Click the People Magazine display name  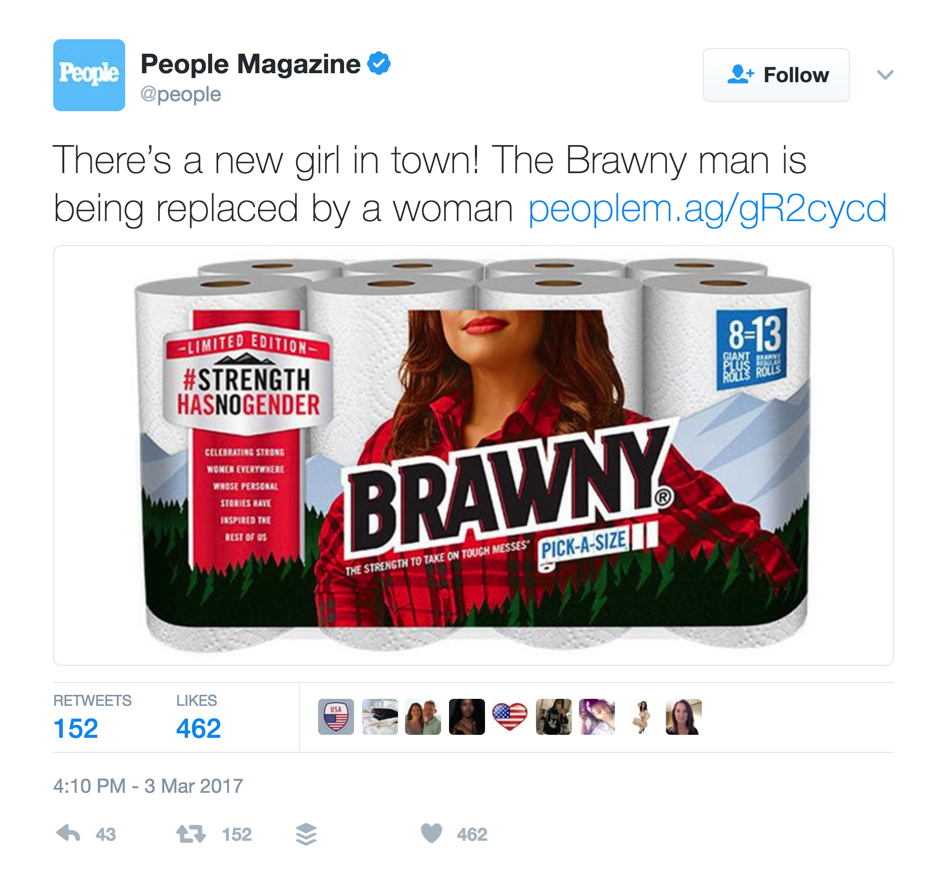tap(250, 64)
